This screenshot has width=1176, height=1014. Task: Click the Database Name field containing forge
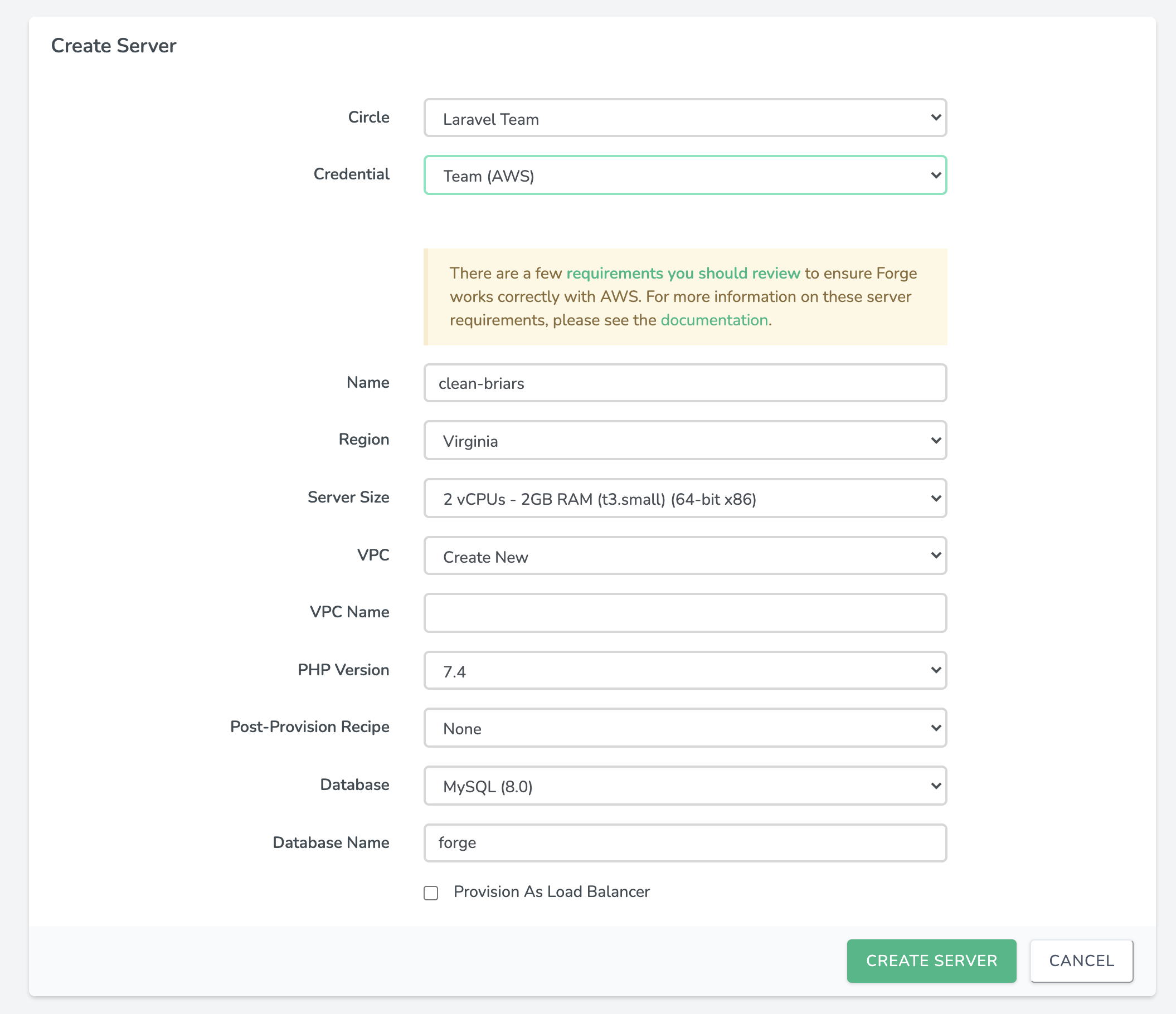coord(684,843)
